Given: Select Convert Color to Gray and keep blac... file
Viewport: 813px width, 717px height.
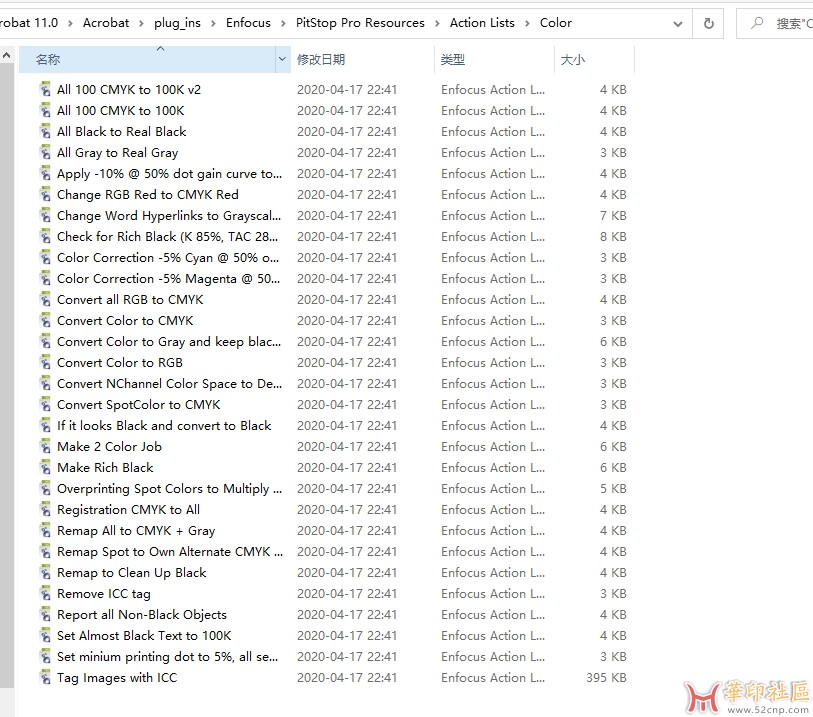Looking at the screenshot, I should [x=169, y=341].
